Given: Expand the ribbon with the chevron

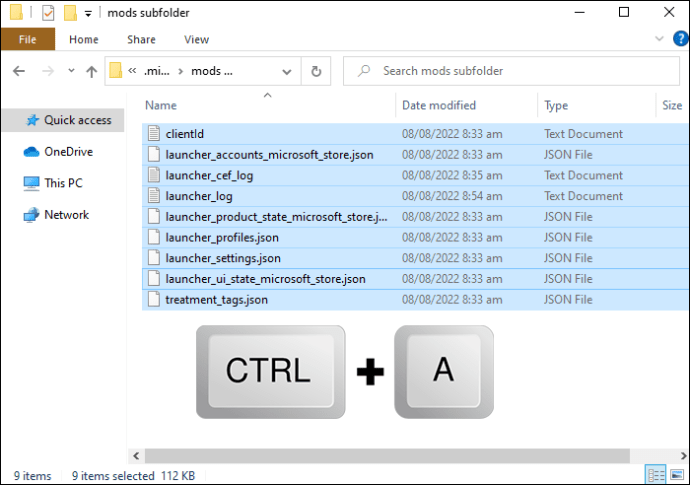Looking at the screenshot, I should coord(659,39).
